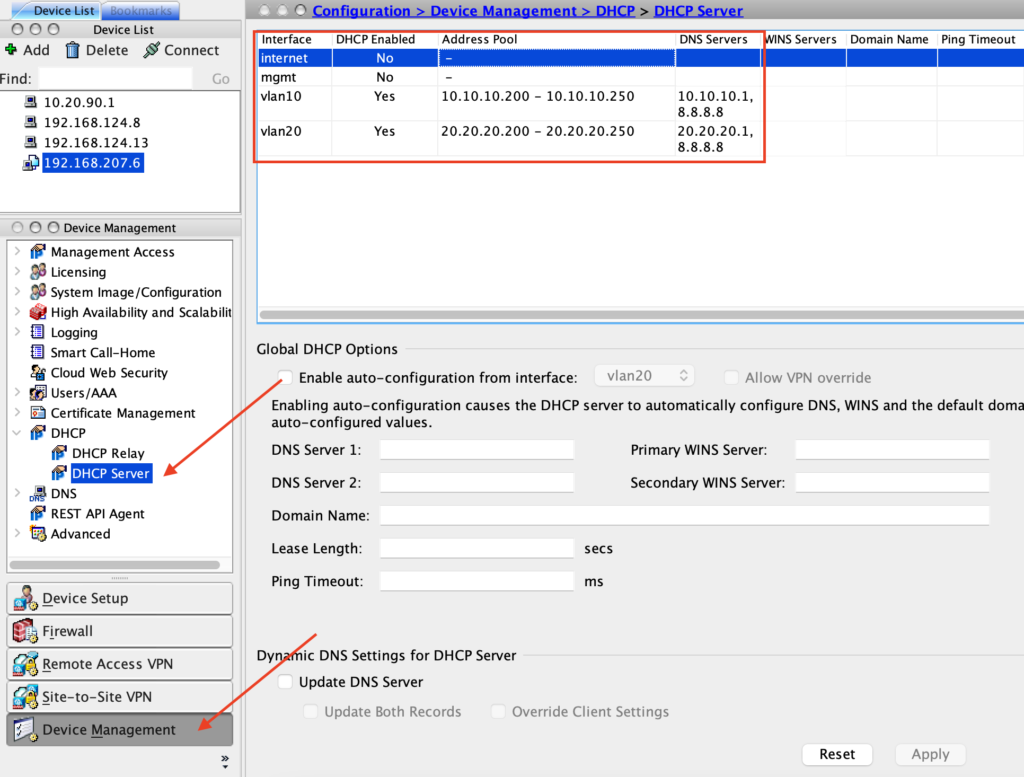Select device icon for 192.168.207.6

pos(30,163)
